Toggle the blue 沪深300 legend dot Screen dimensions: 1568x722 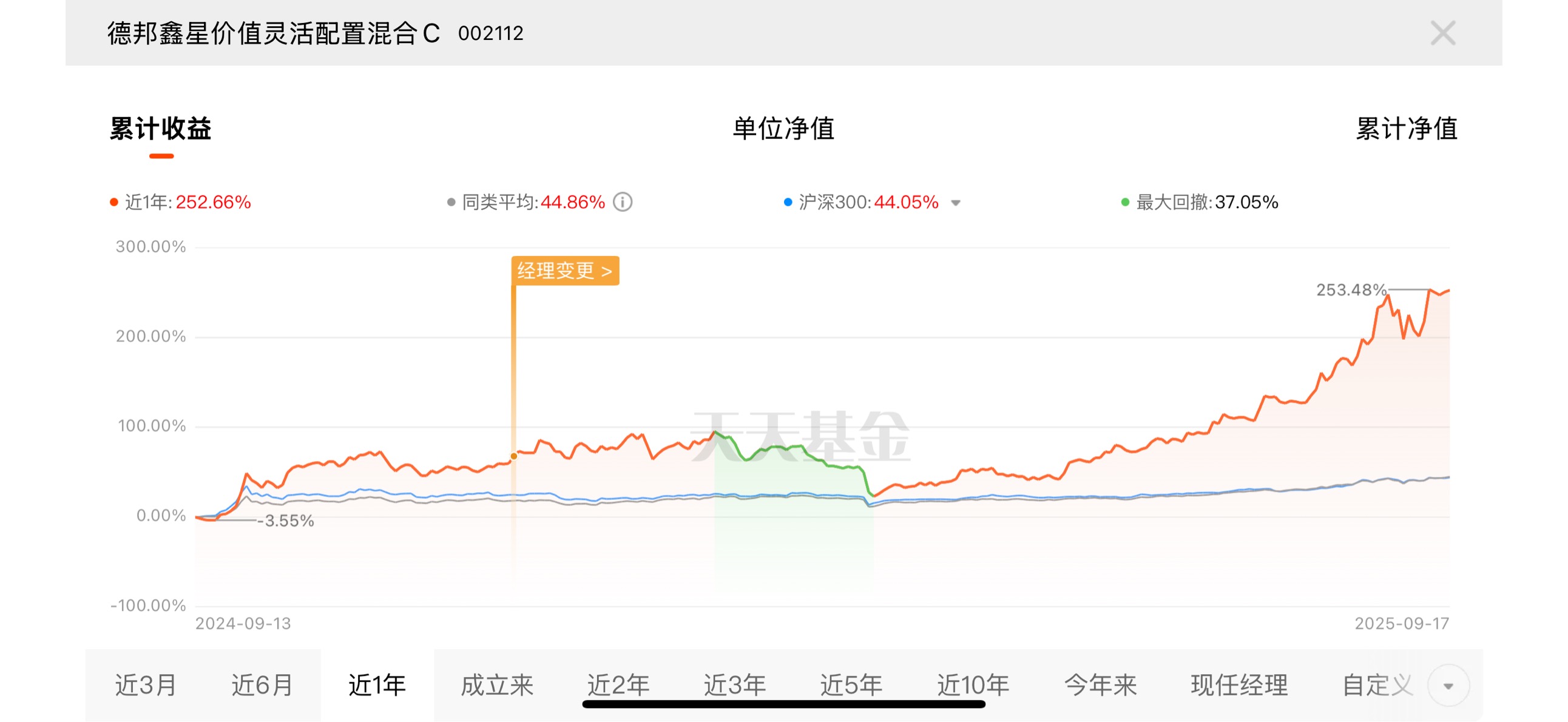pos(788,202)
